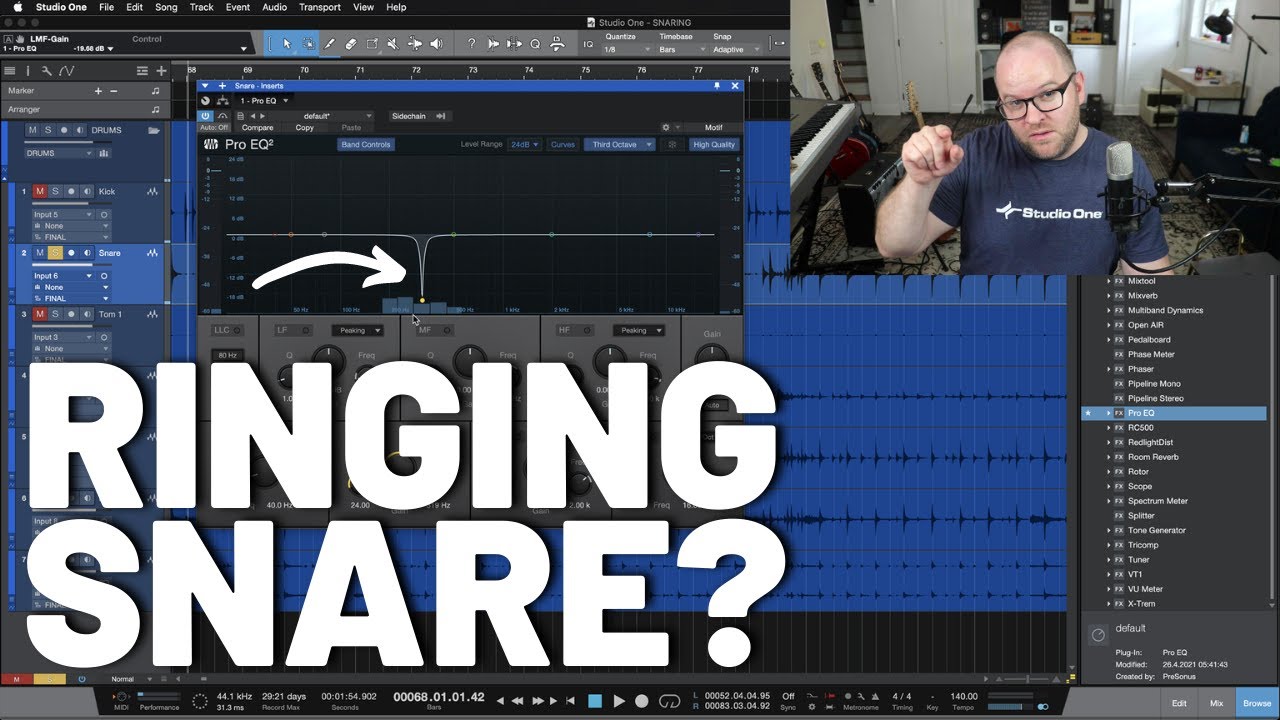
Task: Select the Arrow tool in toolbar
Action: coord(287,44)
